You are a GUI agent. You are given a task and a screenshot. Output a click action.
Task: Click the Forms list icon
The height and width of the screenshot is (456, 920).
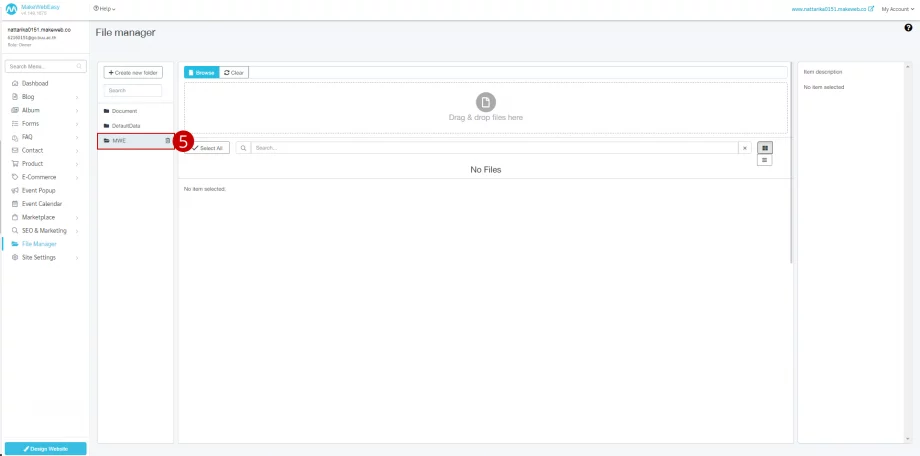(15, 124)
